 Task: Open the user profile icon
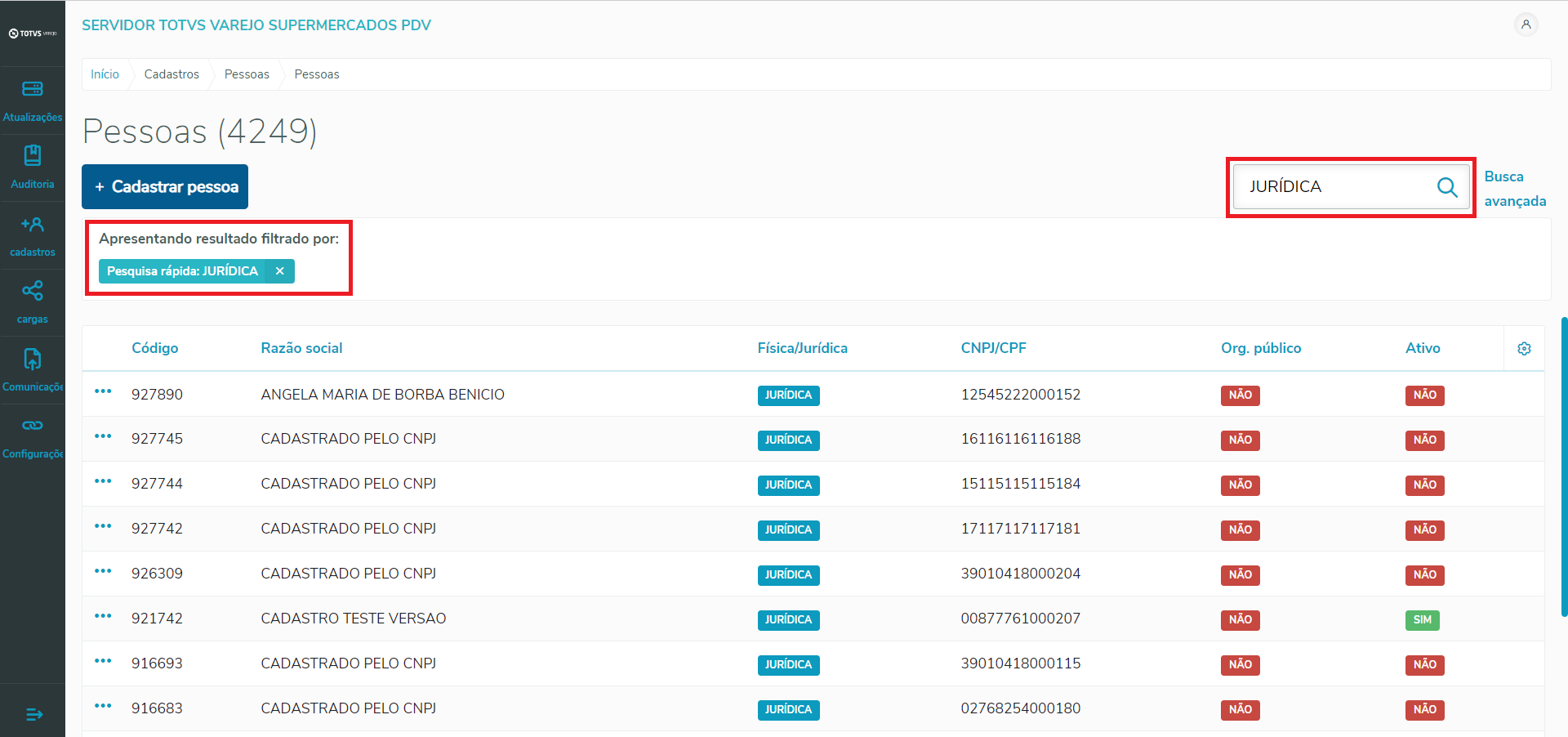coord(1526,25)
